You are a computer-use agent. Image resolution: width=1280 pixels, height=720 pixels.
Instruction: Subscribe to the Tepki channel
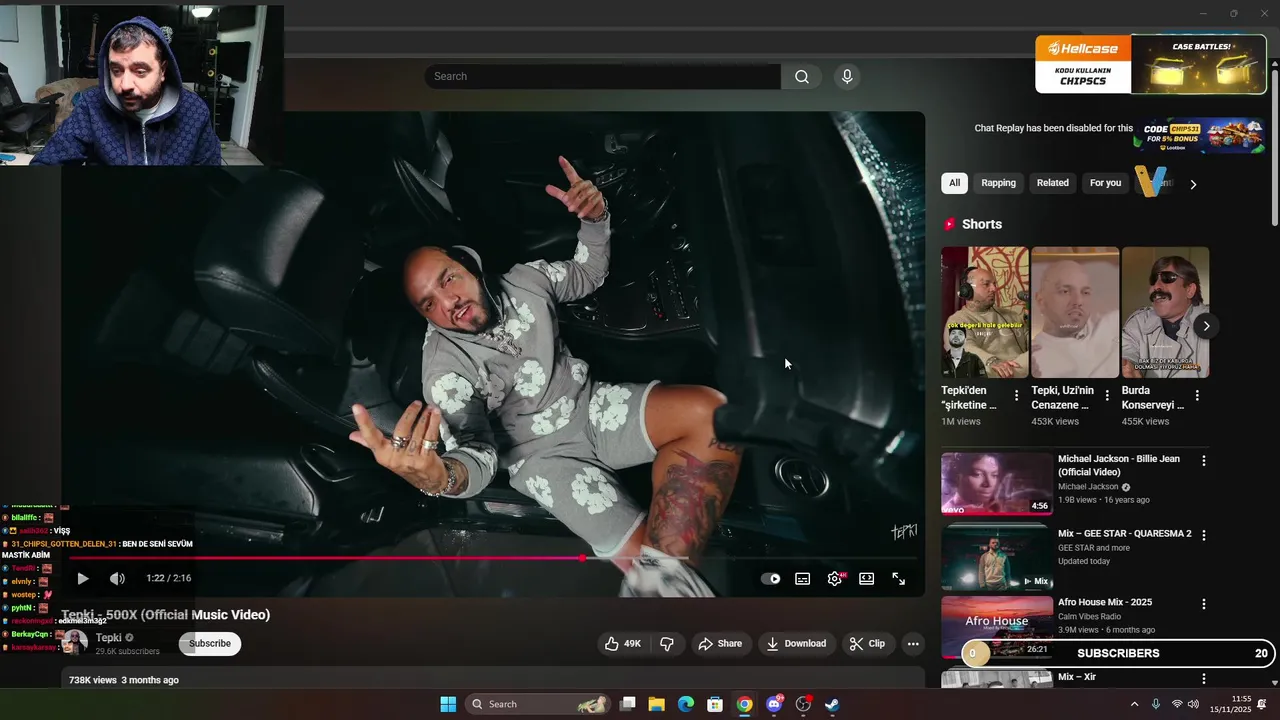point(210,643)
